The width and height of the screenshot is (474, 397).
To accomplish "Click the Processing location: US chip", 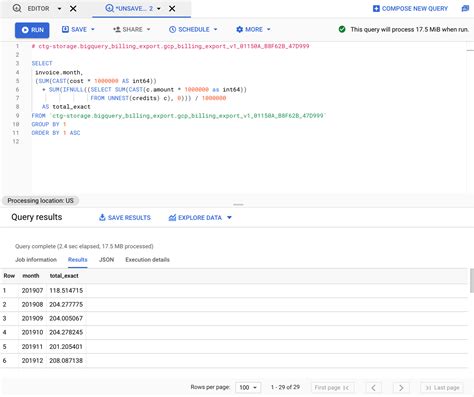I will point(40,201).
